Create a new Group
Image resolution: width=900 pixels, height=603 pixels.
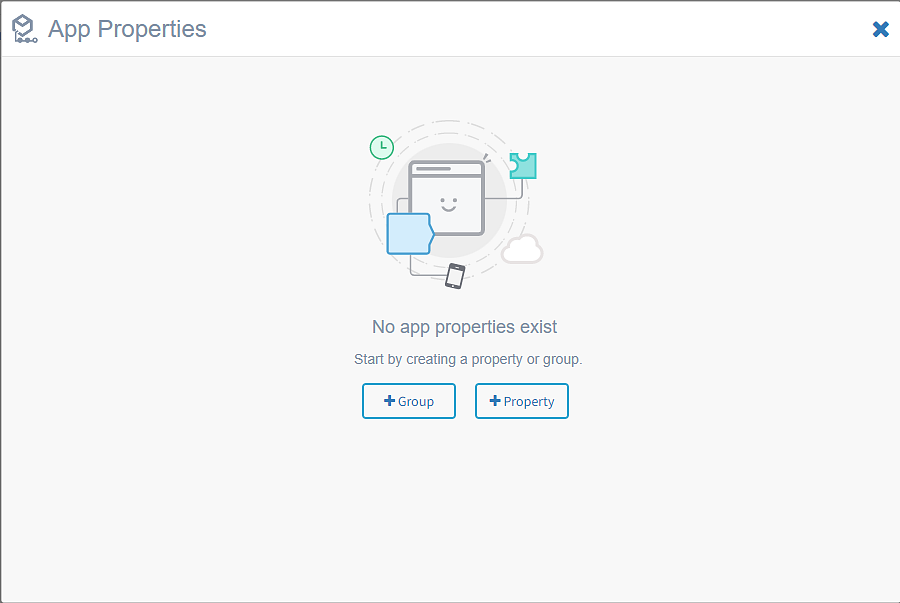pos(409,401)
